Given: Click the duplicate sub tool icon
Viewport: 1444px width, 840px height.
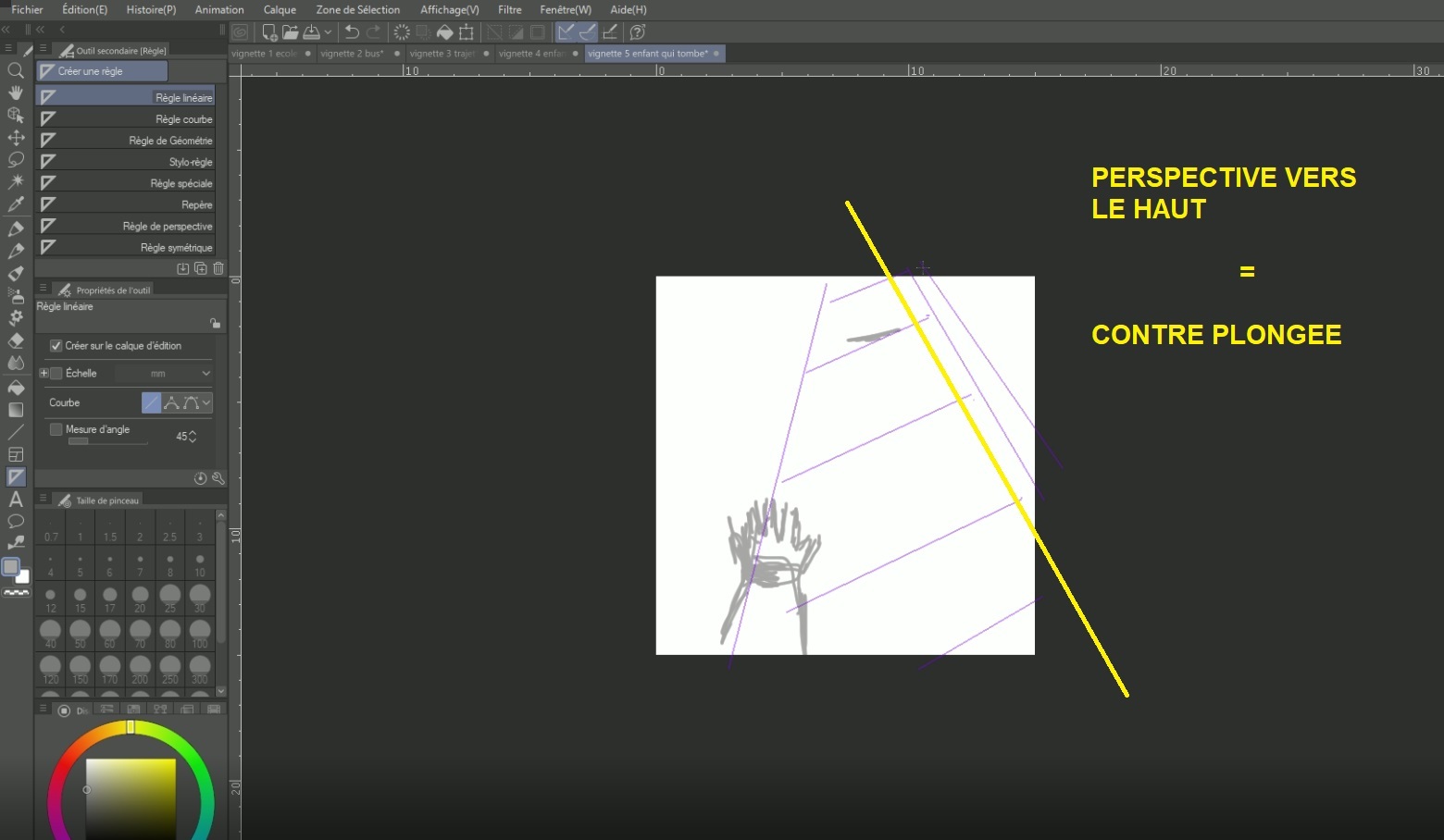Looking at the screenshot, I should pos(201,268).
